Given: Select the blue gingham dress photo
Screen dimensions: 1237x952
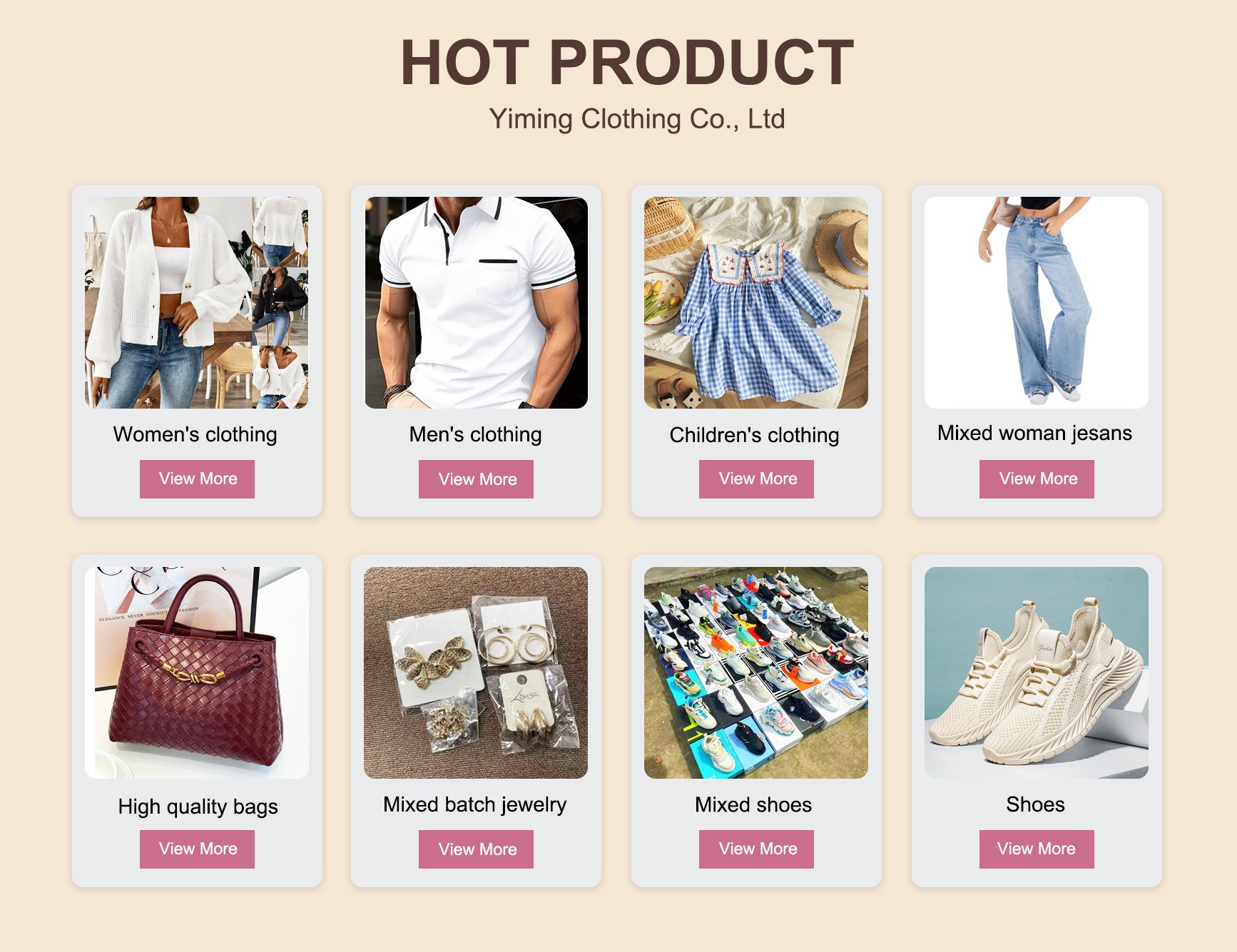Looking at the screenshot, I should 756,302.
